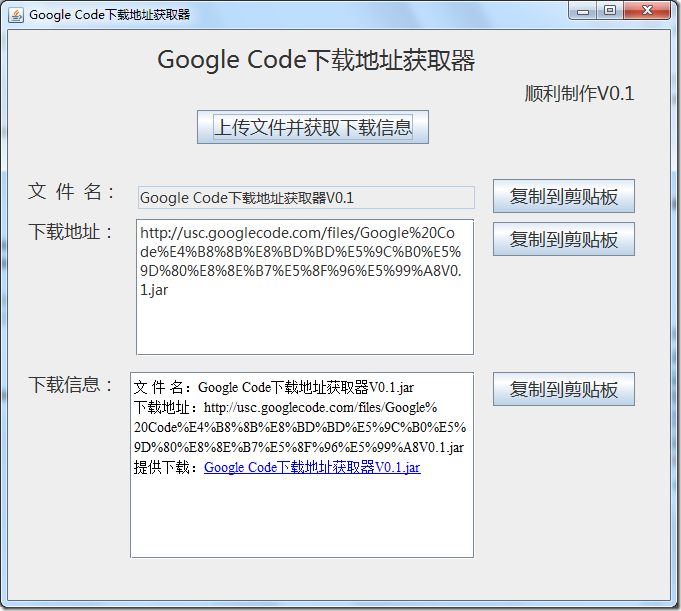
Task: Copy the download address with its 复制到剪贴板 button
Action: point(563,239)
